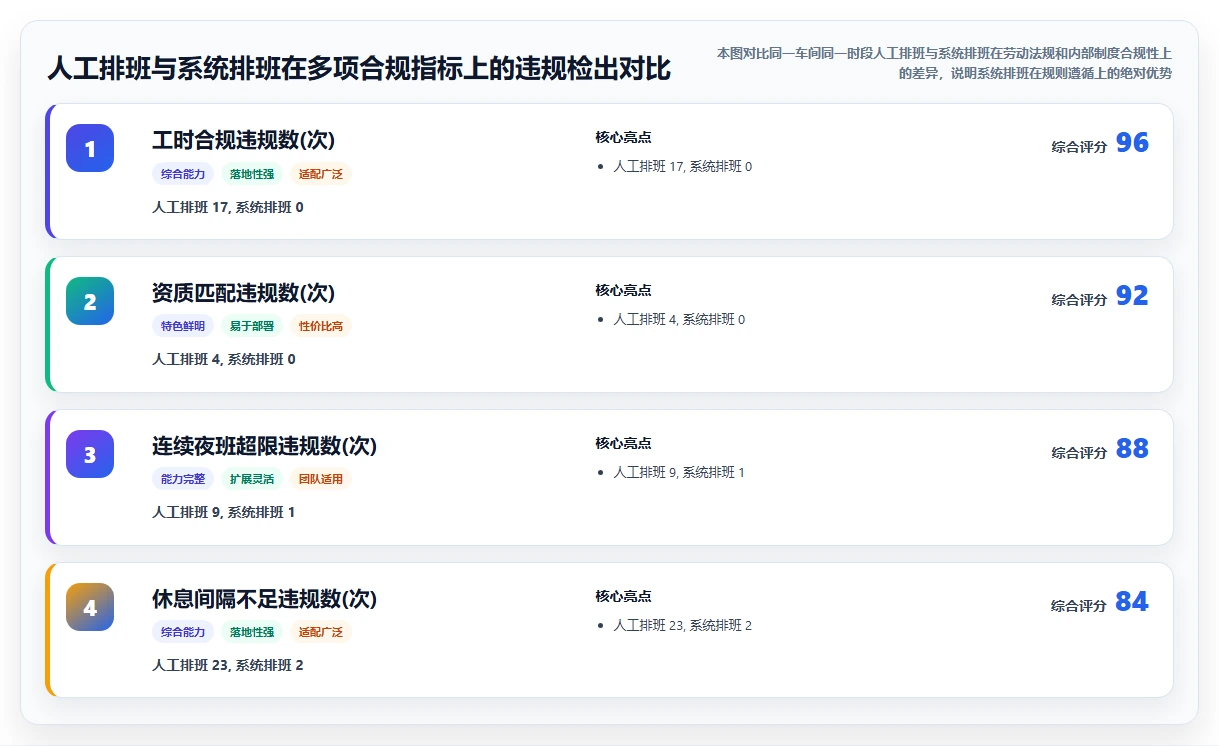Image resolution: width=1219 pixels, height=746 pixels.
Task: Click the number 3 badge icon
Action: [x=90, y=454]
